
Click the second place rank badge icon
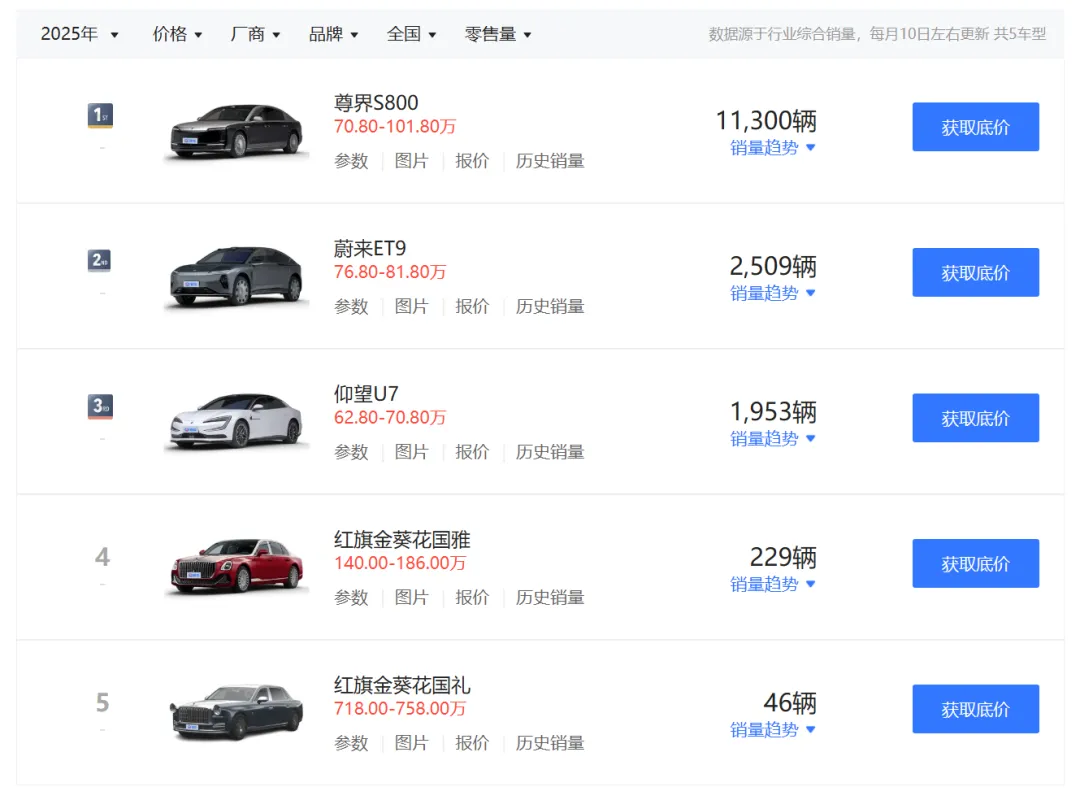[x=100, y=262]
